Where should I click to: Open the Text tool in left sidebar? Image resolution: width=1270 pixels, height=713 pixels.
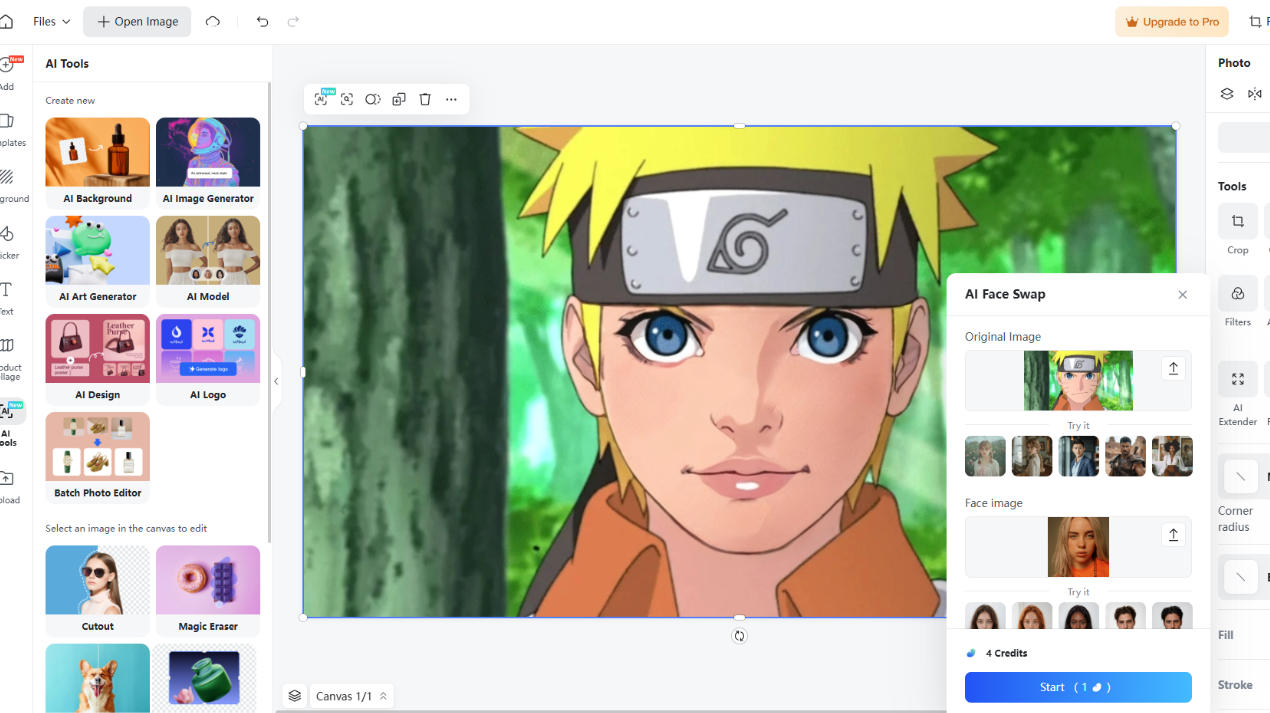coord(7,297)
